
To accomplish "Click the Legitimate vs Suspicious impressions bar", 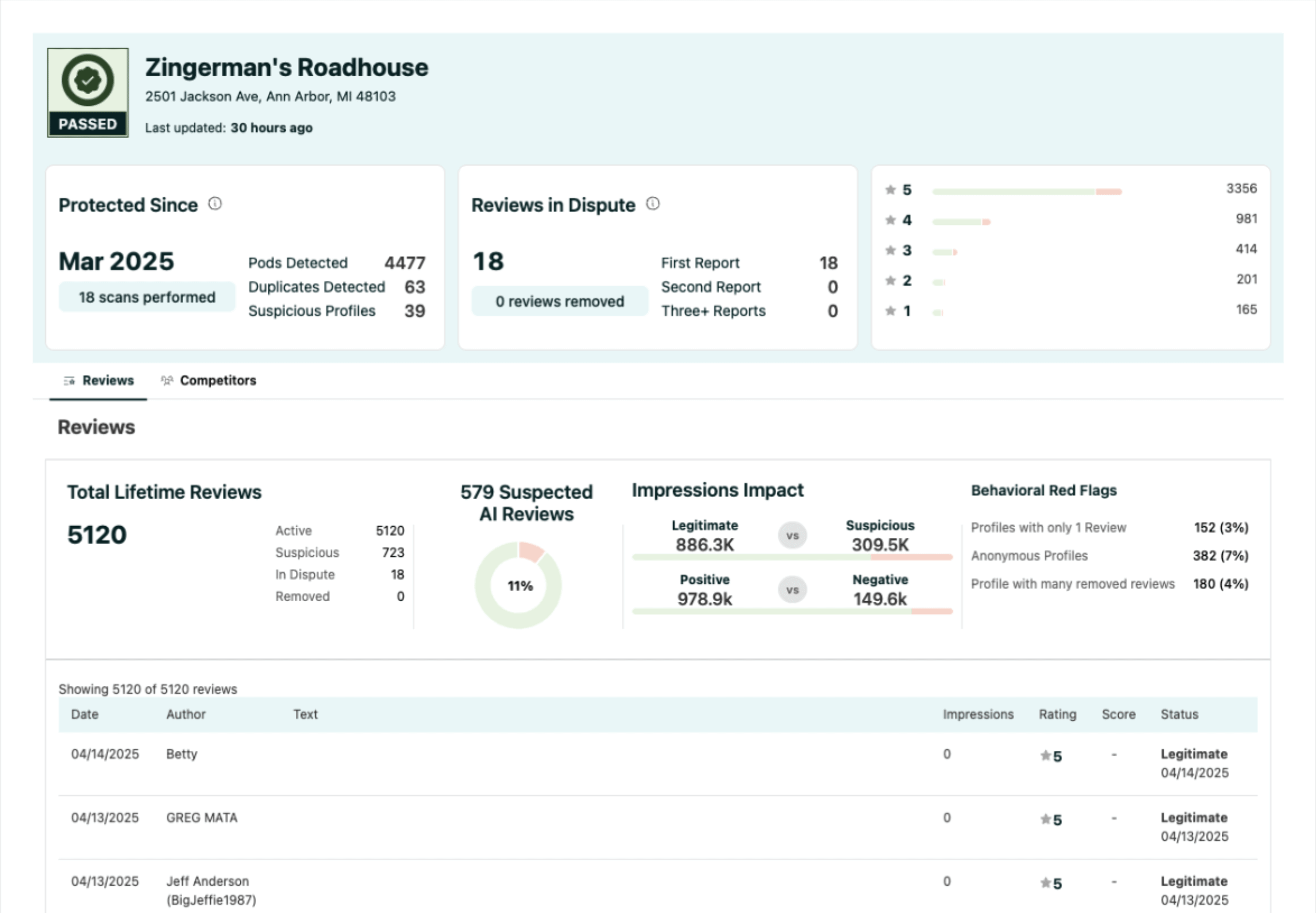I will [792, 557].
